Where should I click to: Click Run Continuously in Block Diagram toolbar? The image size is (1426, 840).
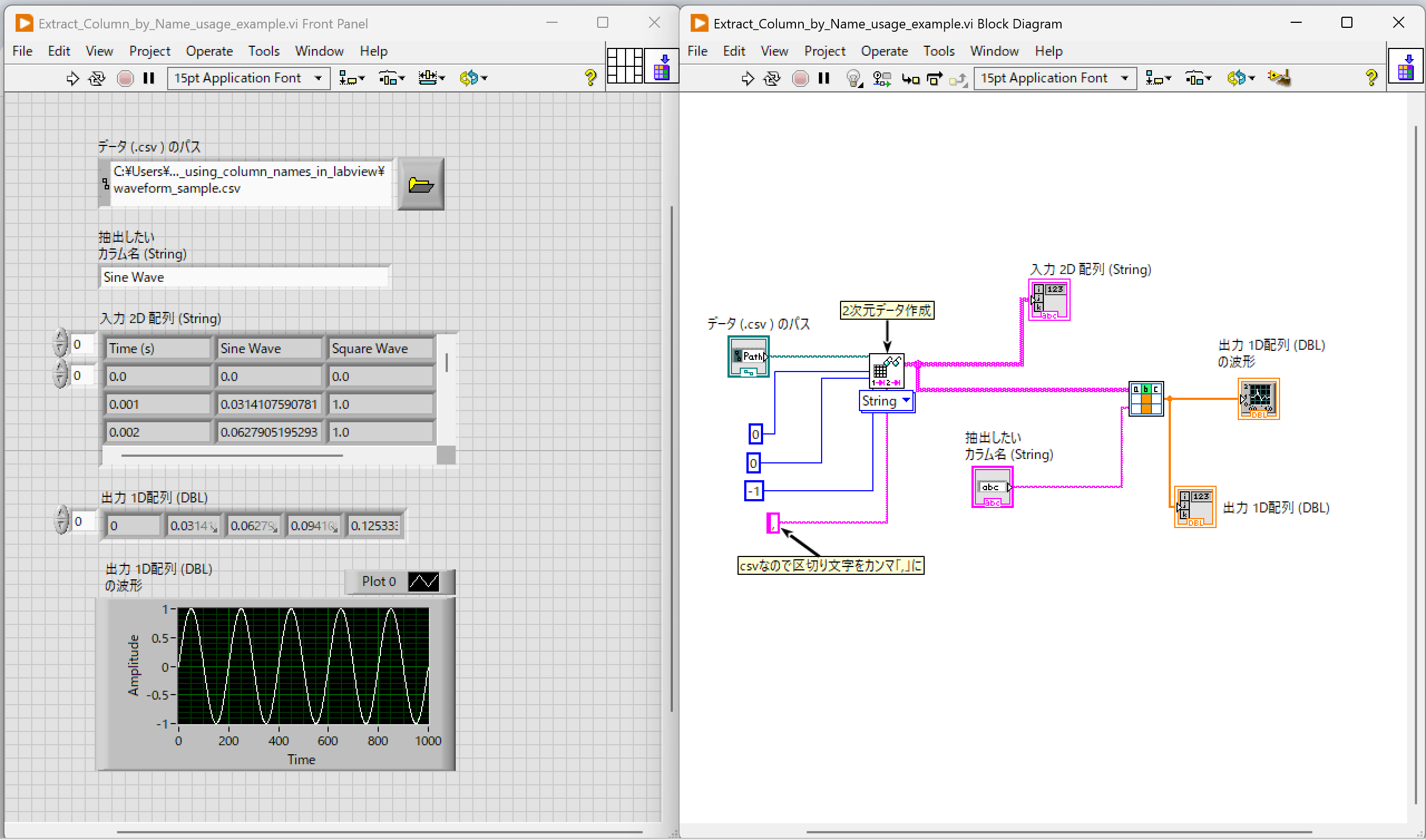[772, 78]
